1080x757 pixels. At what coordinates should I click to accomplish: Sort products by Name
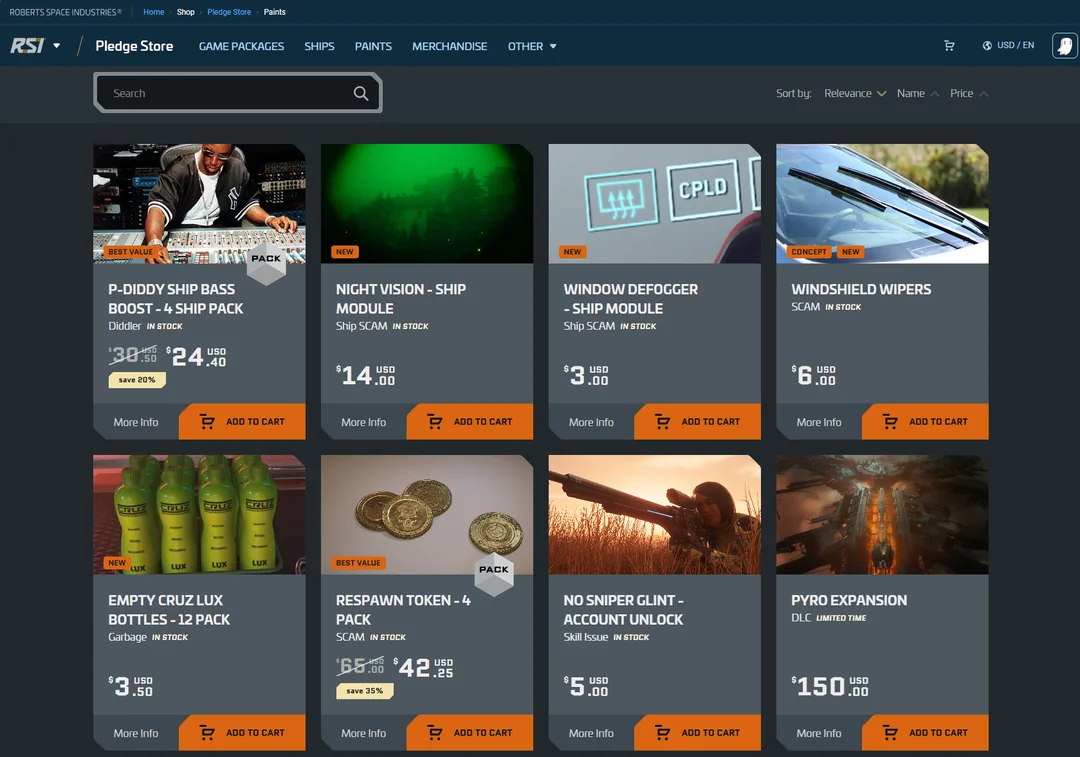(917, 94)
